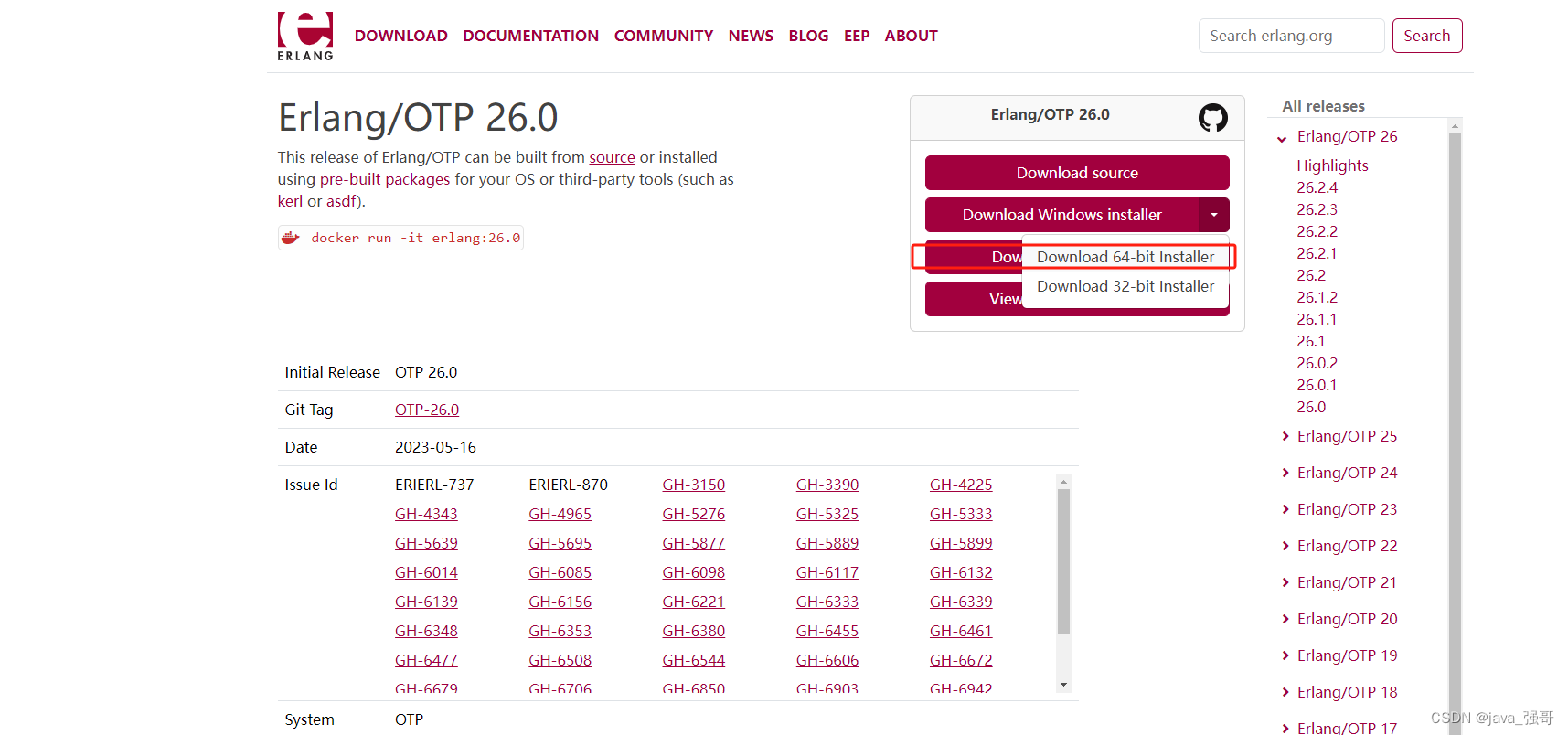Open issue GH-6461
Image resolution: width=1568 pixels, height=735 pixels.
[961, 631]
